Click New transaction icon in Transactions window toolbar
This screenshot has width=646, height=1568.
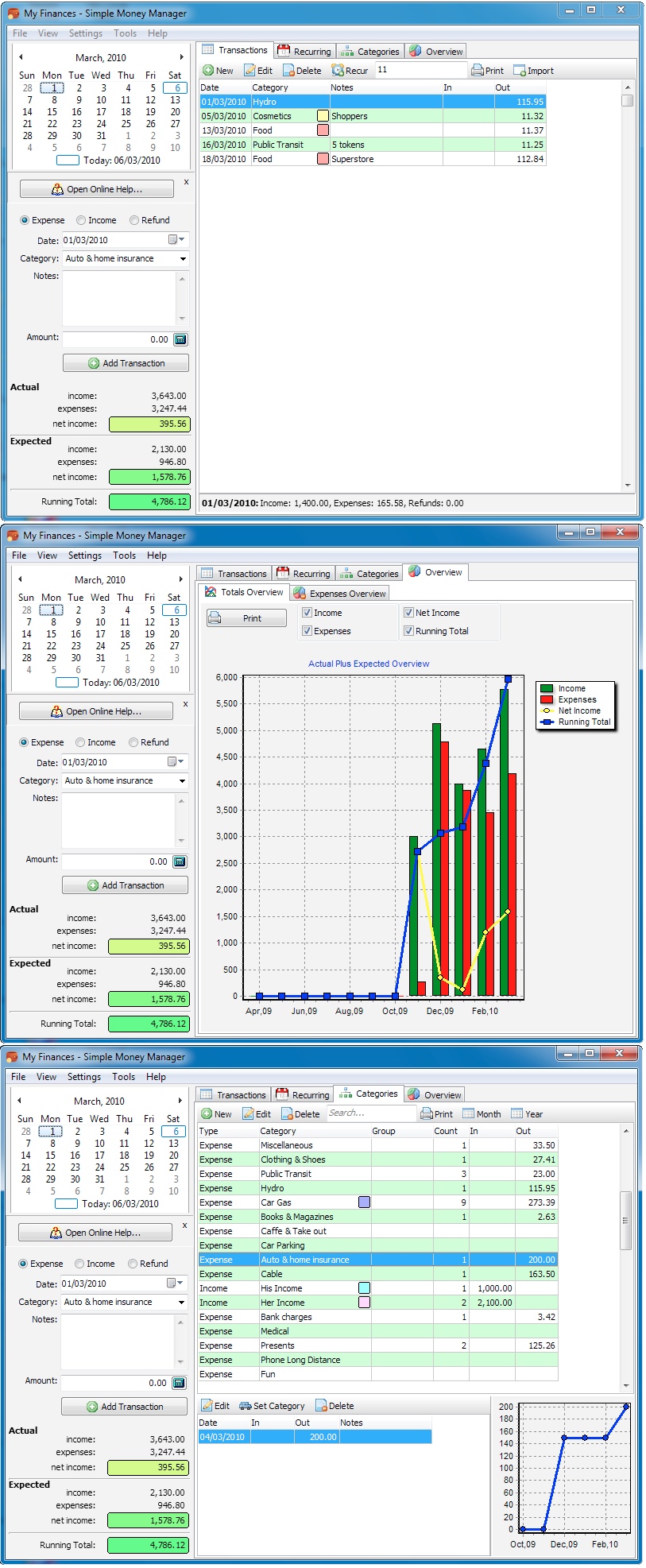(208, 71)
